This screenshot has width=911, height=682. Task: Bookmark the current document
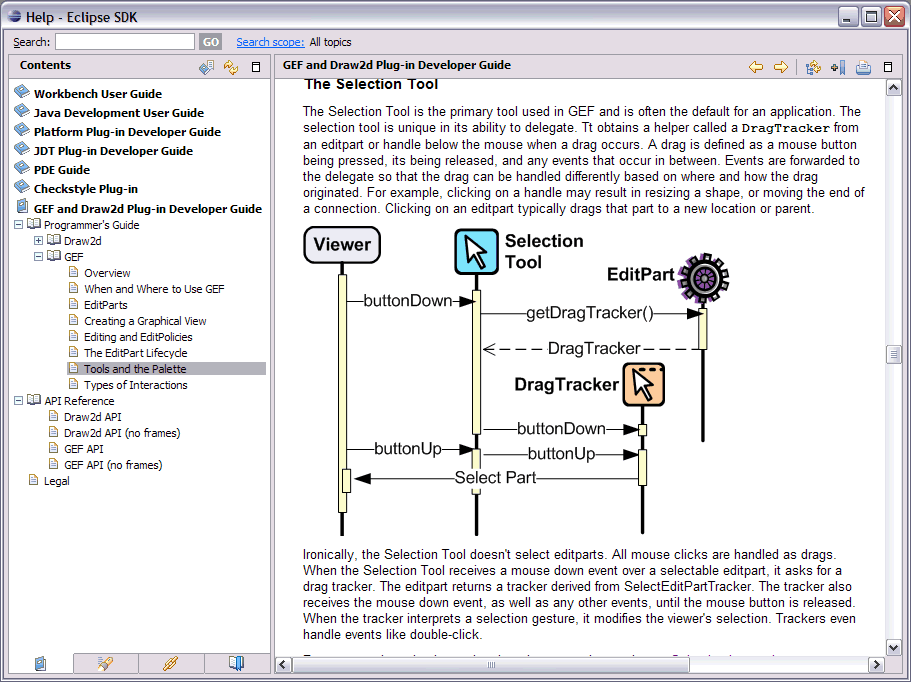coord(838,67)
